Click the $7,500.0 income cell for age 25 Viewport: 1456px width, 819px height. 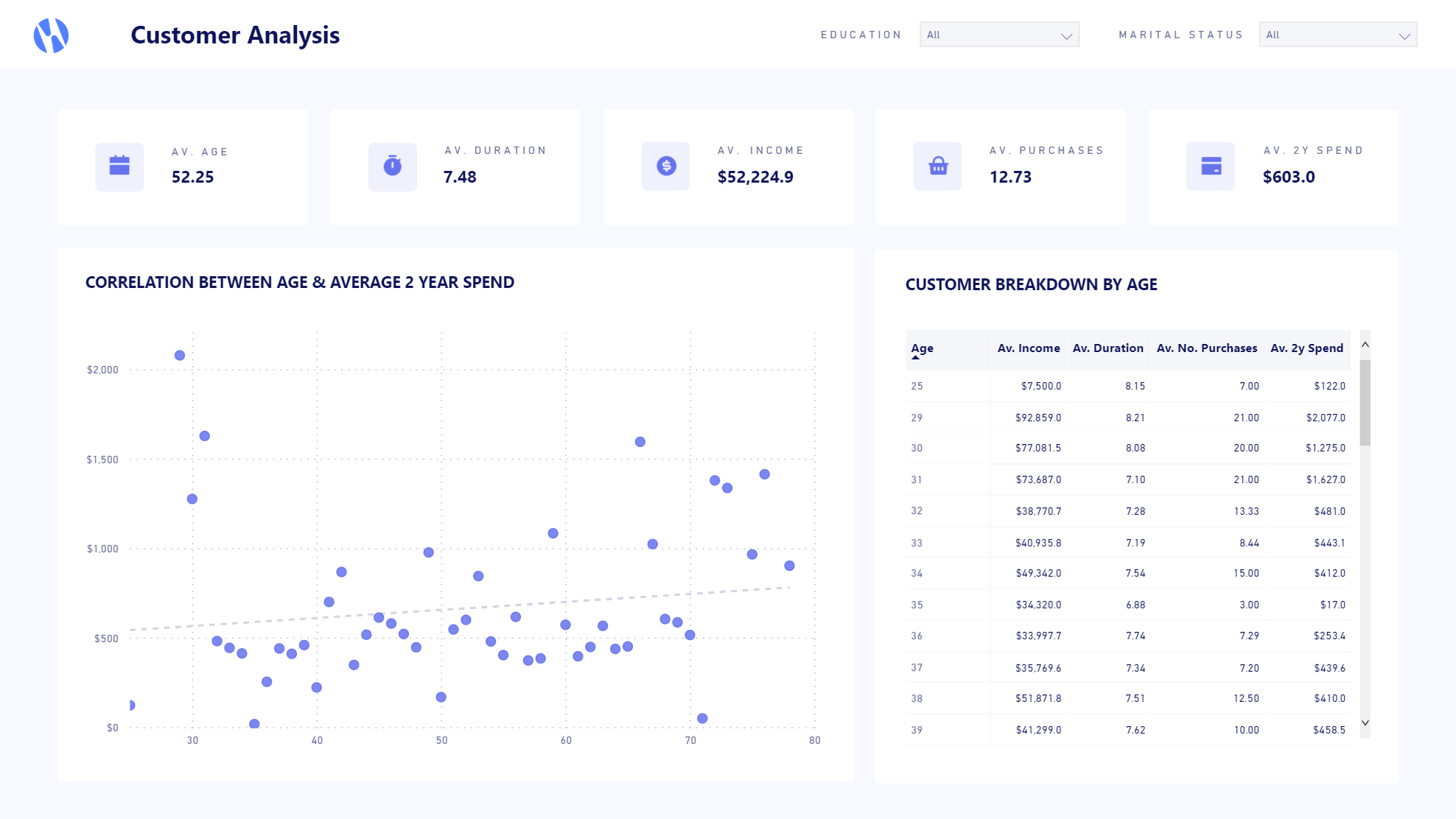pyautogui.click(x=1041, y=386)
